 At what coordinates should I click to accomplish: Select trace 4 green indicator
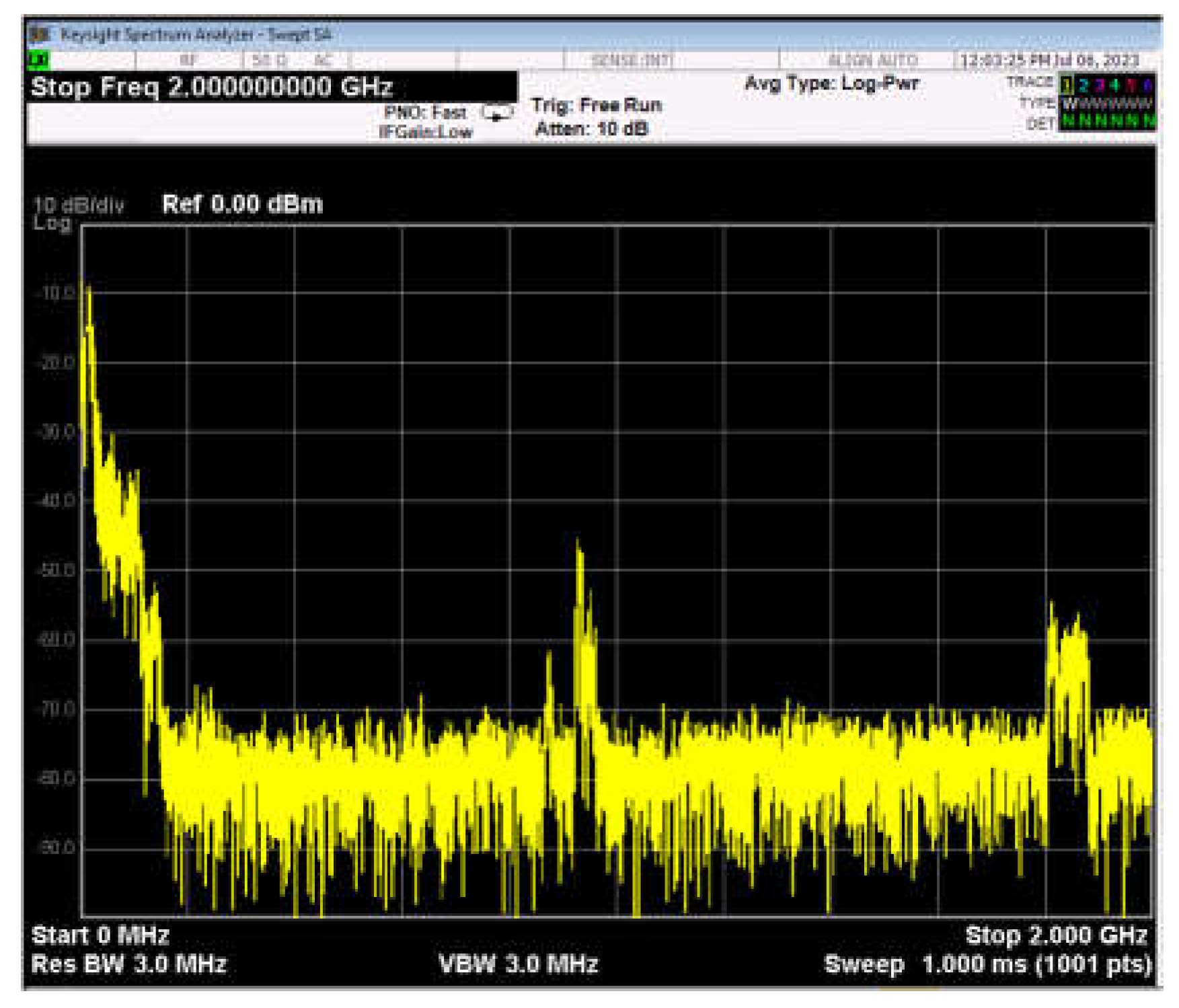[1115, 85]
